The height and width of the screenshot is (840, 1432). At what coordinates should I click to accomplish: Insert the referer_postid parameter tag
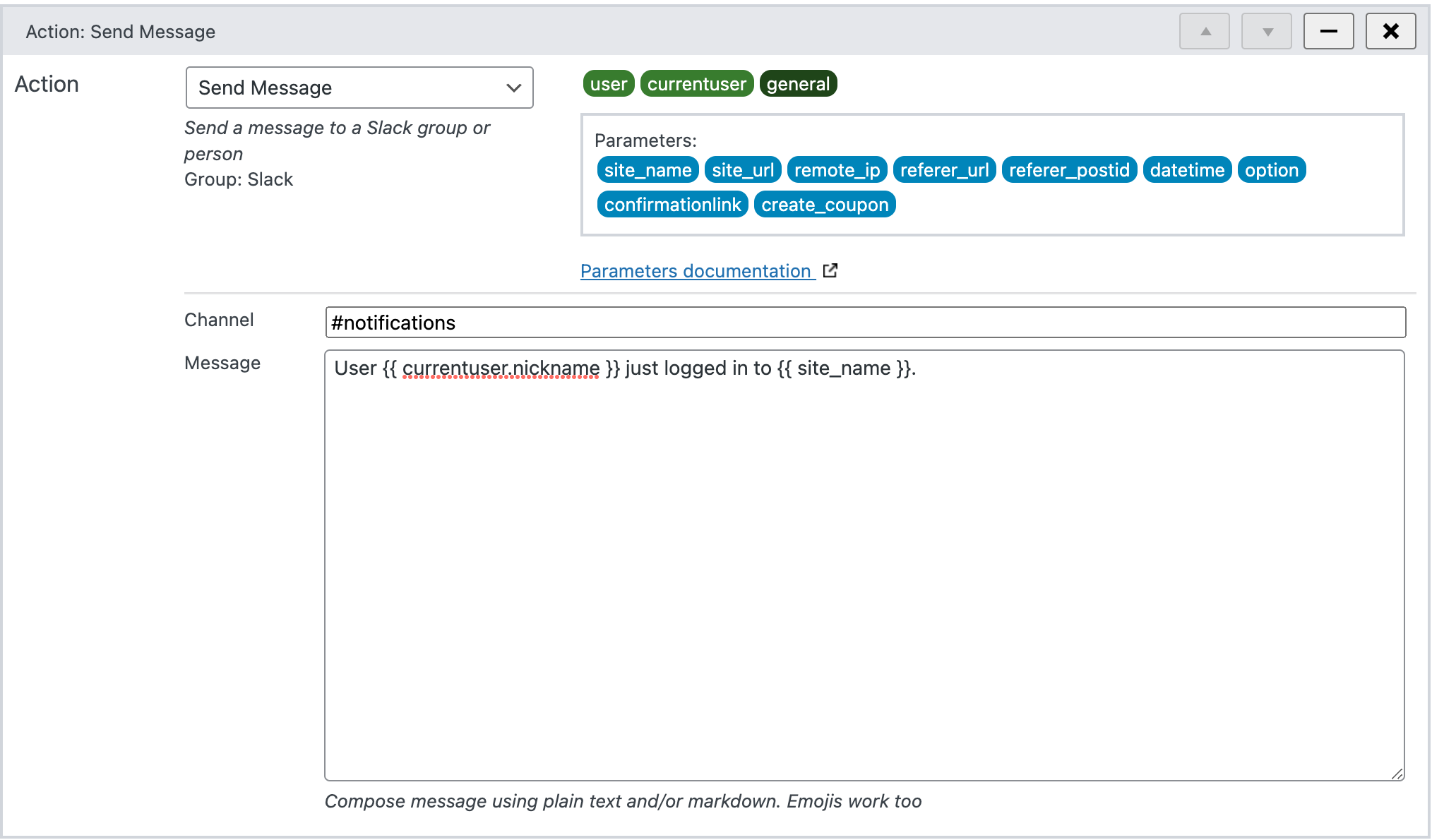tap(1068, 169)
